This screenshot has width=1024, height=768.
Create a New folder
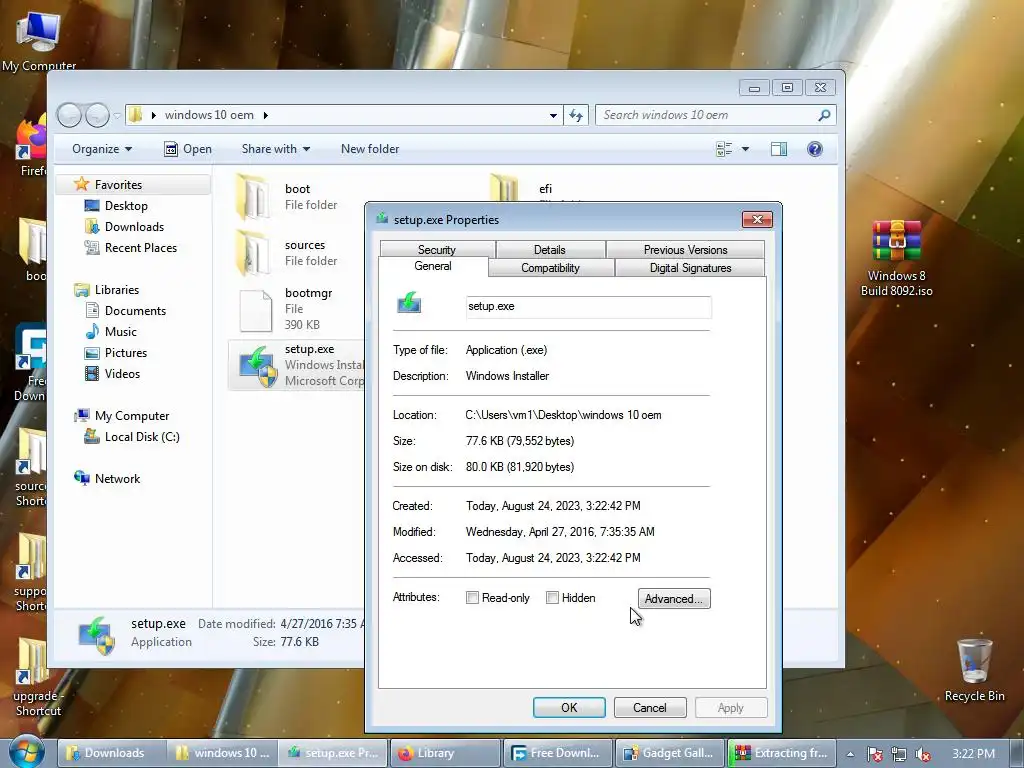coord(370,149)
